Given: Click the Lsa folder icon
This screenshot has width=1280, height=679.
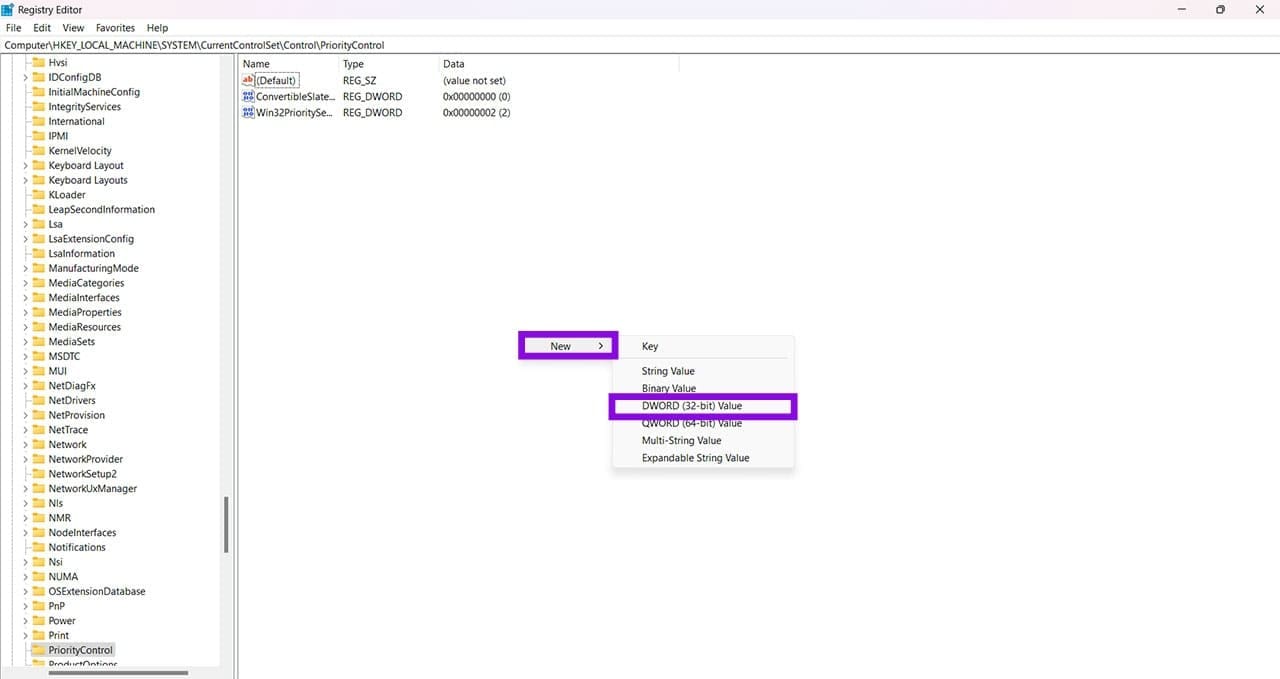Looking at the screenshot, I should click(39, 224).
